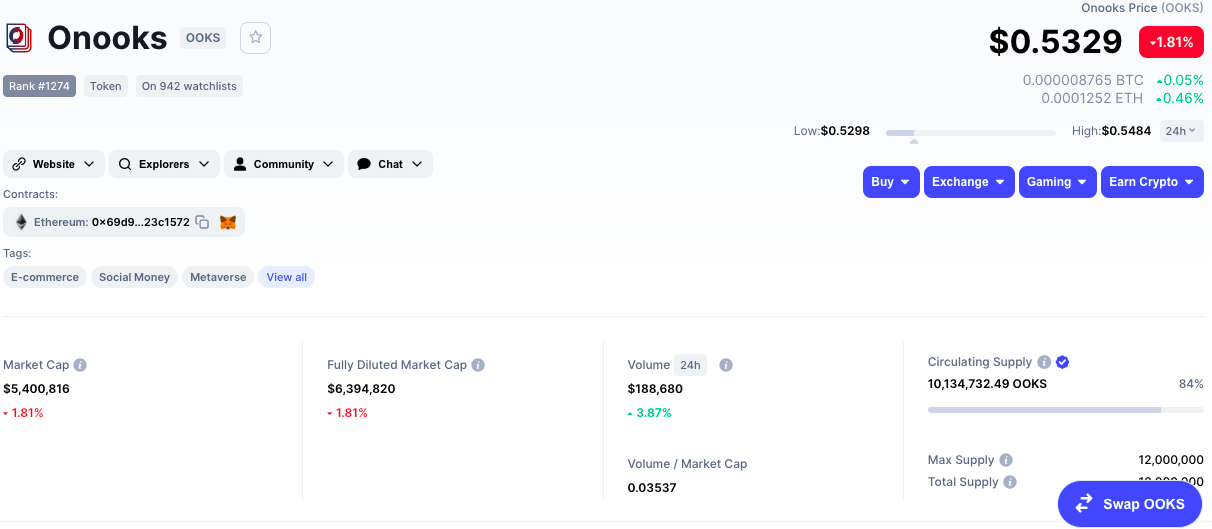Click the circulating supply progress bar
Image resolution: width=1212 pixels, height=529 pixels.
coord(1066,410)
